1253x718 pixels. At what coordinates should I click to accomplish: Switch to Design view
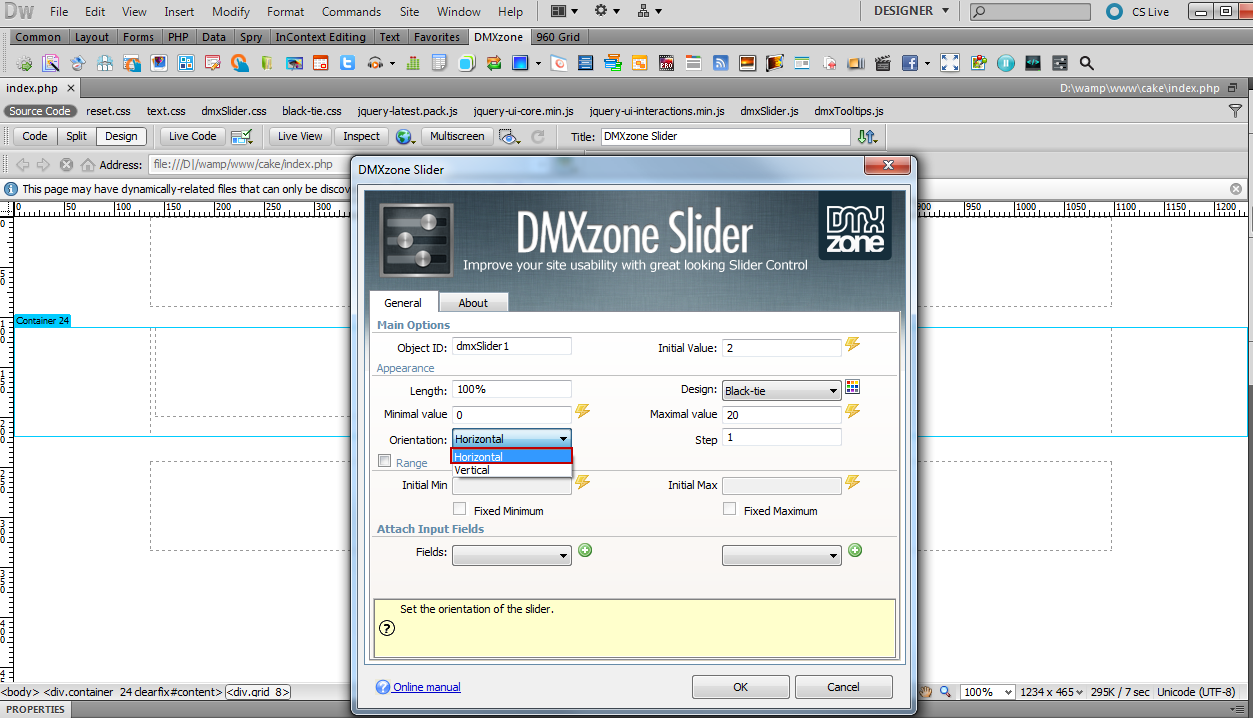coord(121,137)
